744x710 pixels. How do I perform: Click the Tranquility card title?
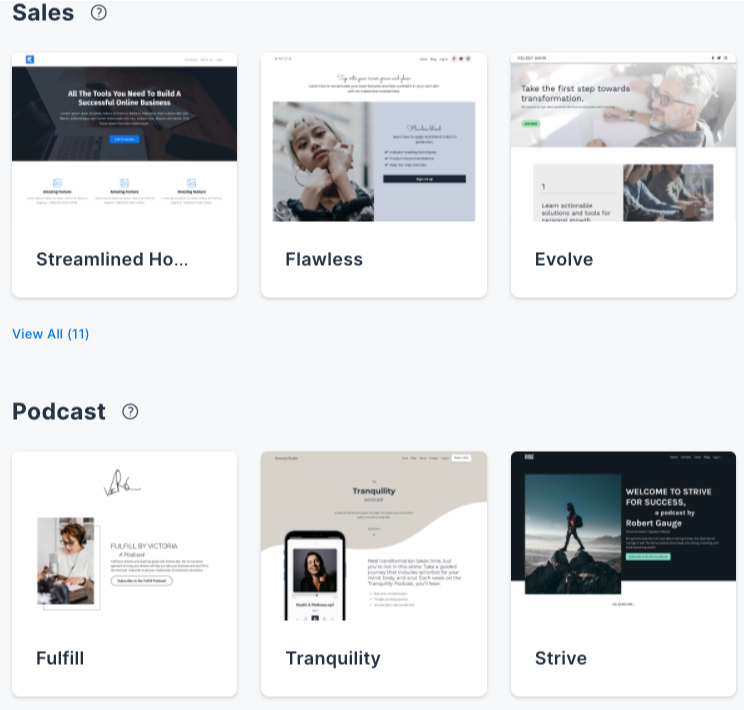click(333, 659)
